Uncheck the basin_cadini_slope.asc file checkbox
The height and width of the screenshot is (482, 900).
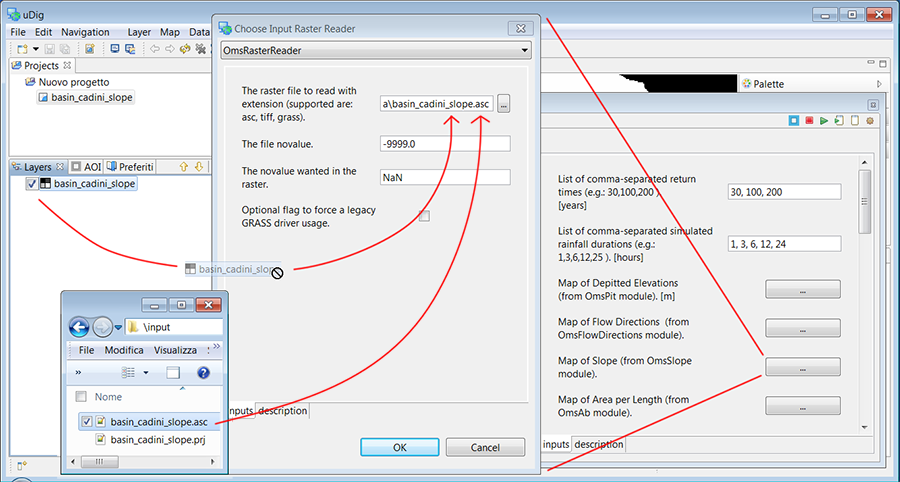pos(86,422)
